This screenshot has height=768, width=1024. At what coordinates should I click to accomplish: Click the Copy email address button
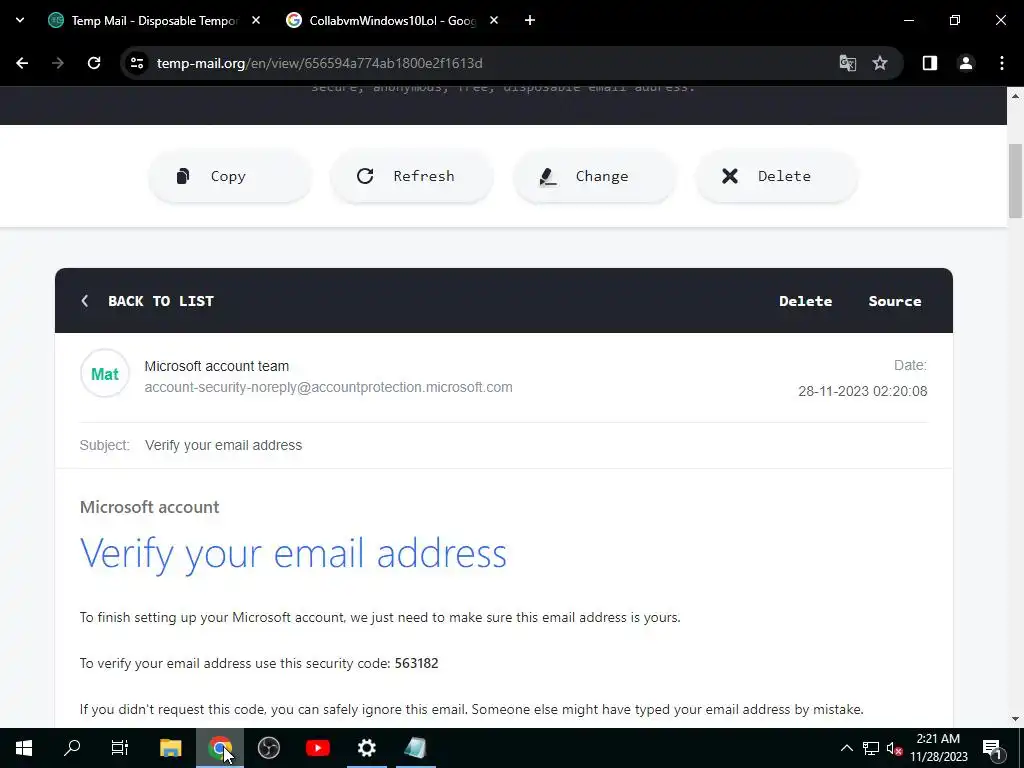pos(230,176)
